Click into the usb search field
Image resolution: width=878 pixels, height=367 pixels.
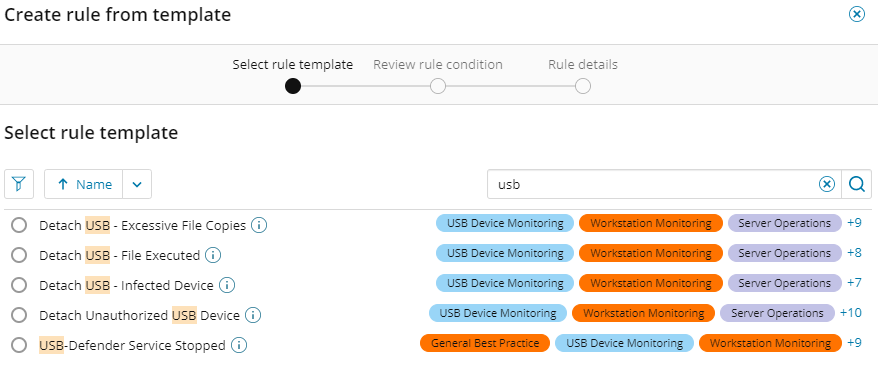point(653,184)
